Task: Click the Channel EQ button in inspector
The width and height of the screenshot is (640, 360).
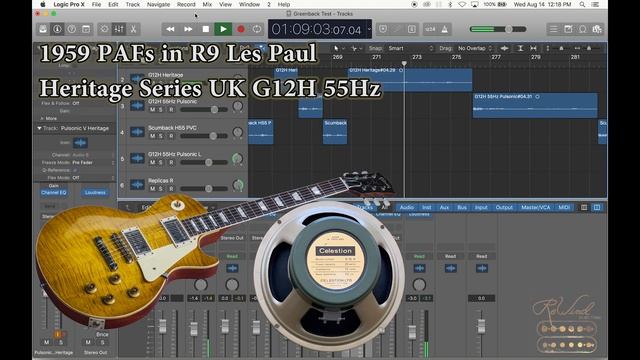Action: 53,193
